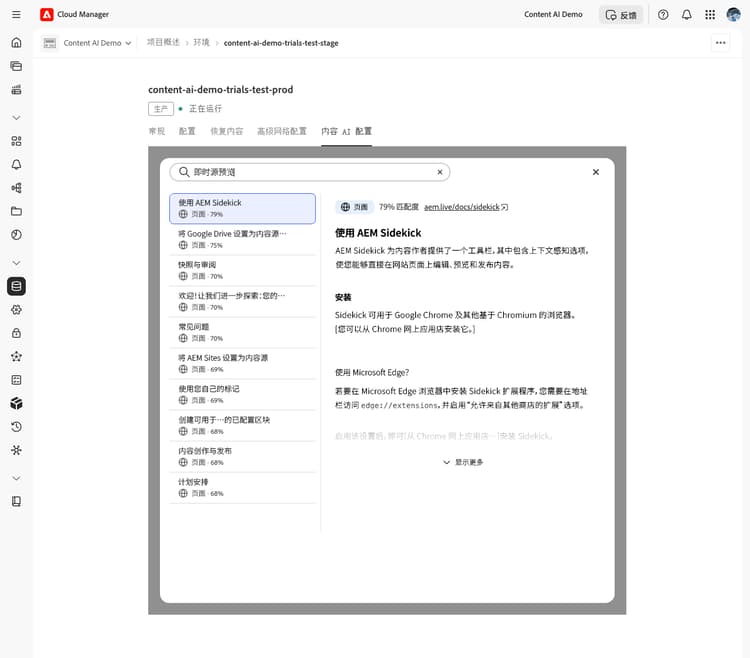Select the 欢迎!让我们进一步探索 result
Screen dimensions: 750x658
243,301
